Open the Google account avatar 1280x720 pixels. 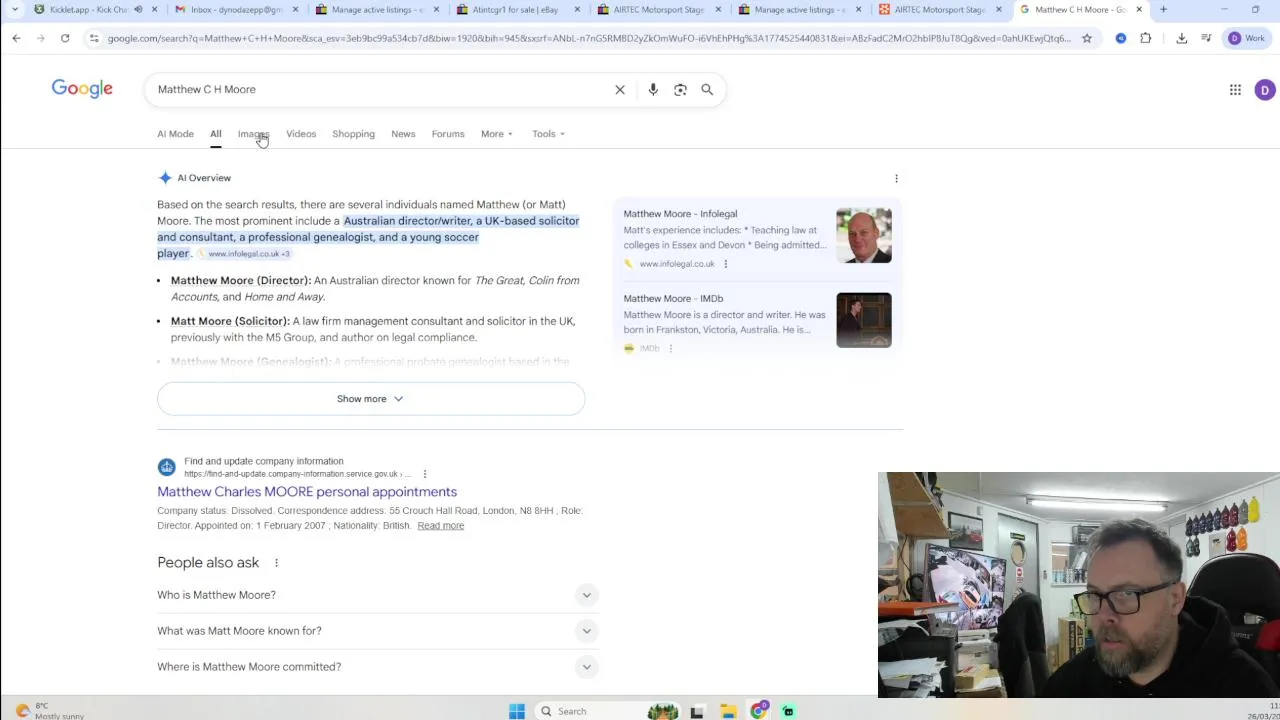click(x=1265, y=90)
